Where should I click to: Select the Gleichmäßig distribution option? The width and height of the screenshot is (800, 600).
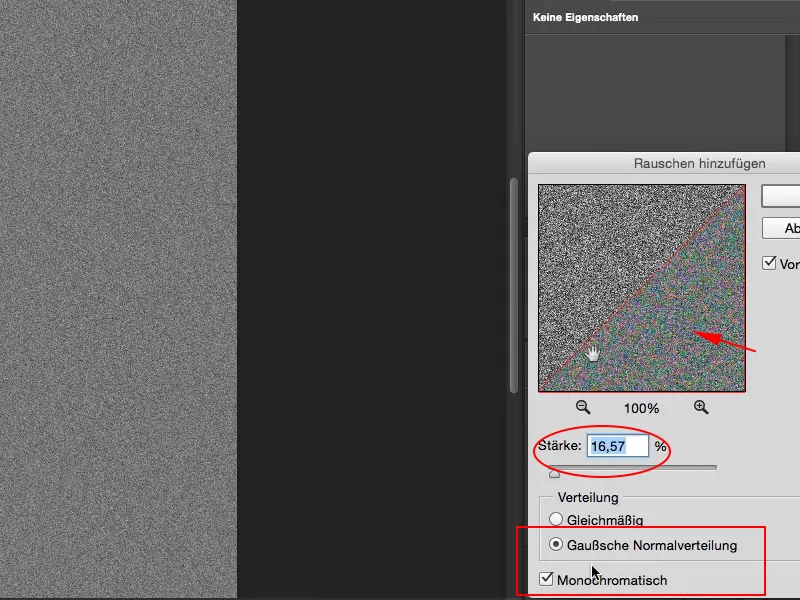pos(556,519)
